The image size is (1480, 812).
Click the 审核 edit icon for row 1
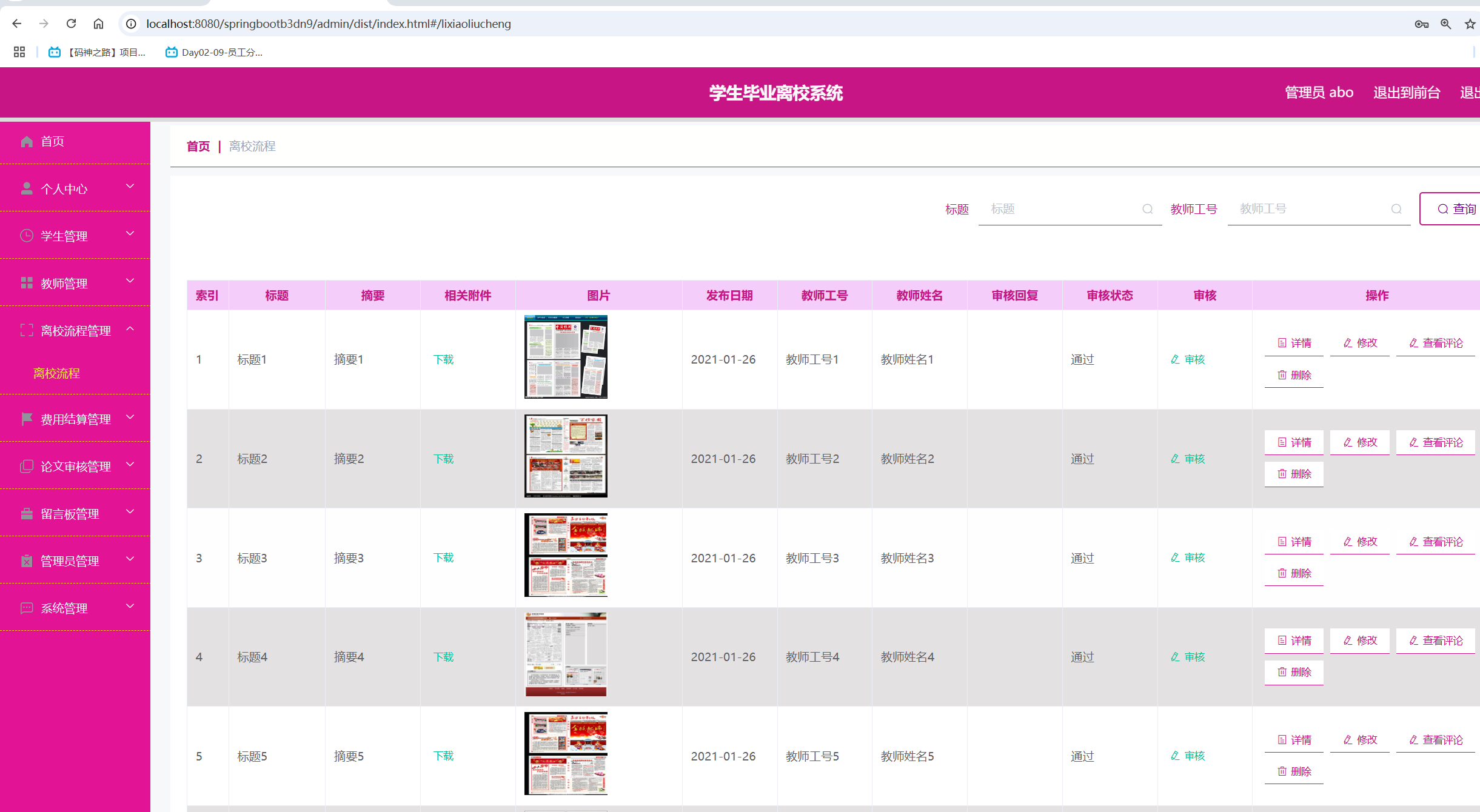coord(1175,359)
